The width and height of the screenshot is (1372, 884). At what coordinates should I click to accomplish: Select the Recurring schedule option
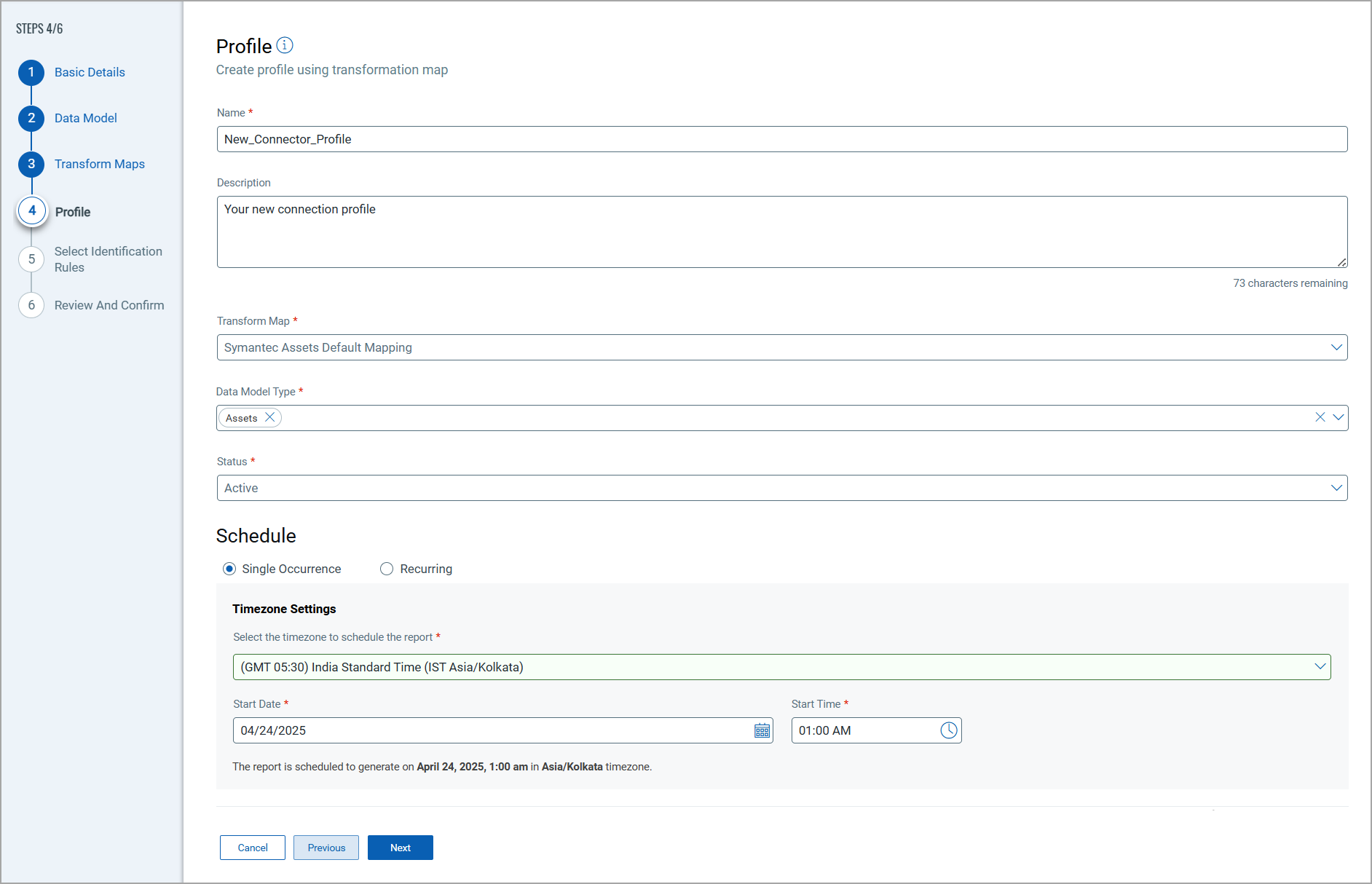pos(387,569)
